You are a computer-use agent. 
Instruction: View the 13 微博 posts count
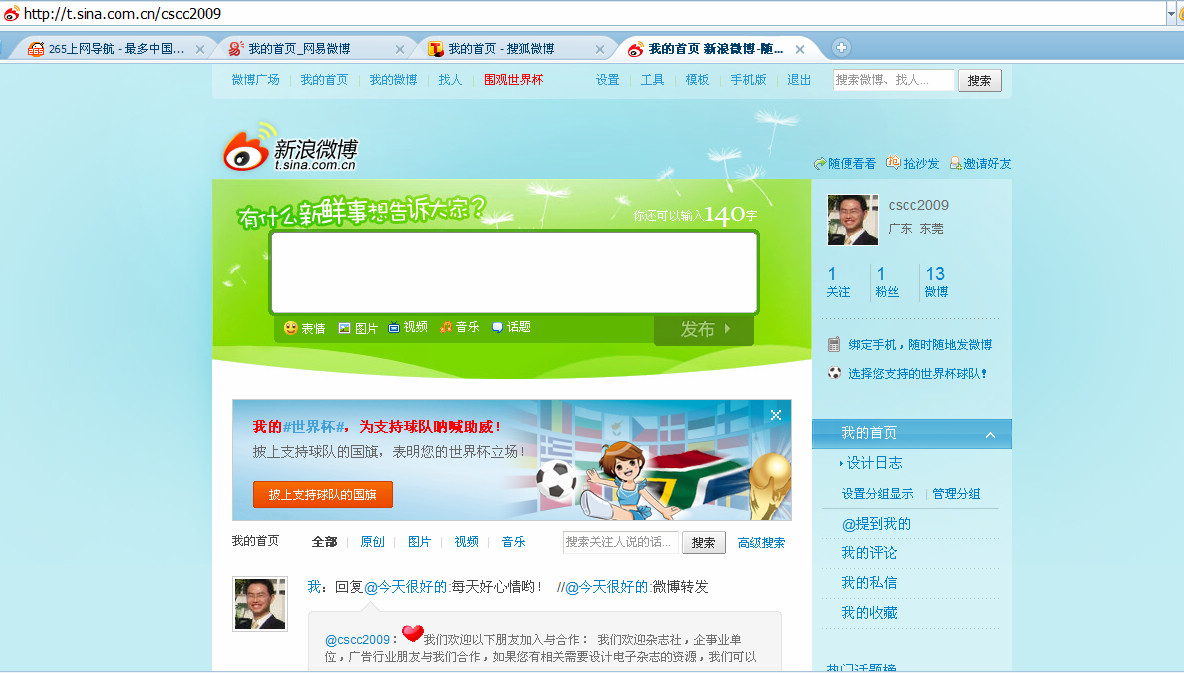click(936, 282)
